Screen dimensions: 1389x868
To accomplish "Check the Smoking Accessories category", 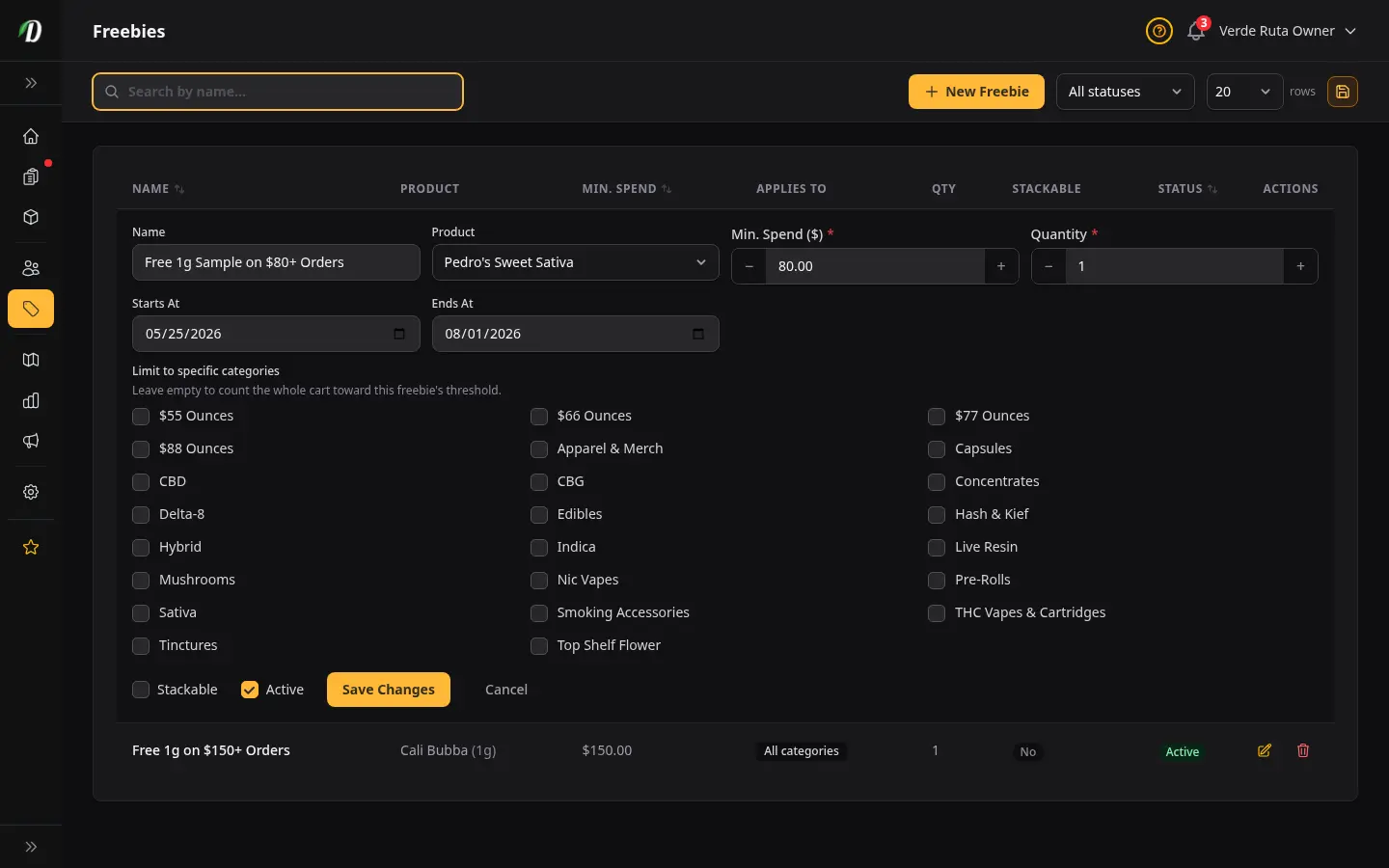I will tap(539, 613).
